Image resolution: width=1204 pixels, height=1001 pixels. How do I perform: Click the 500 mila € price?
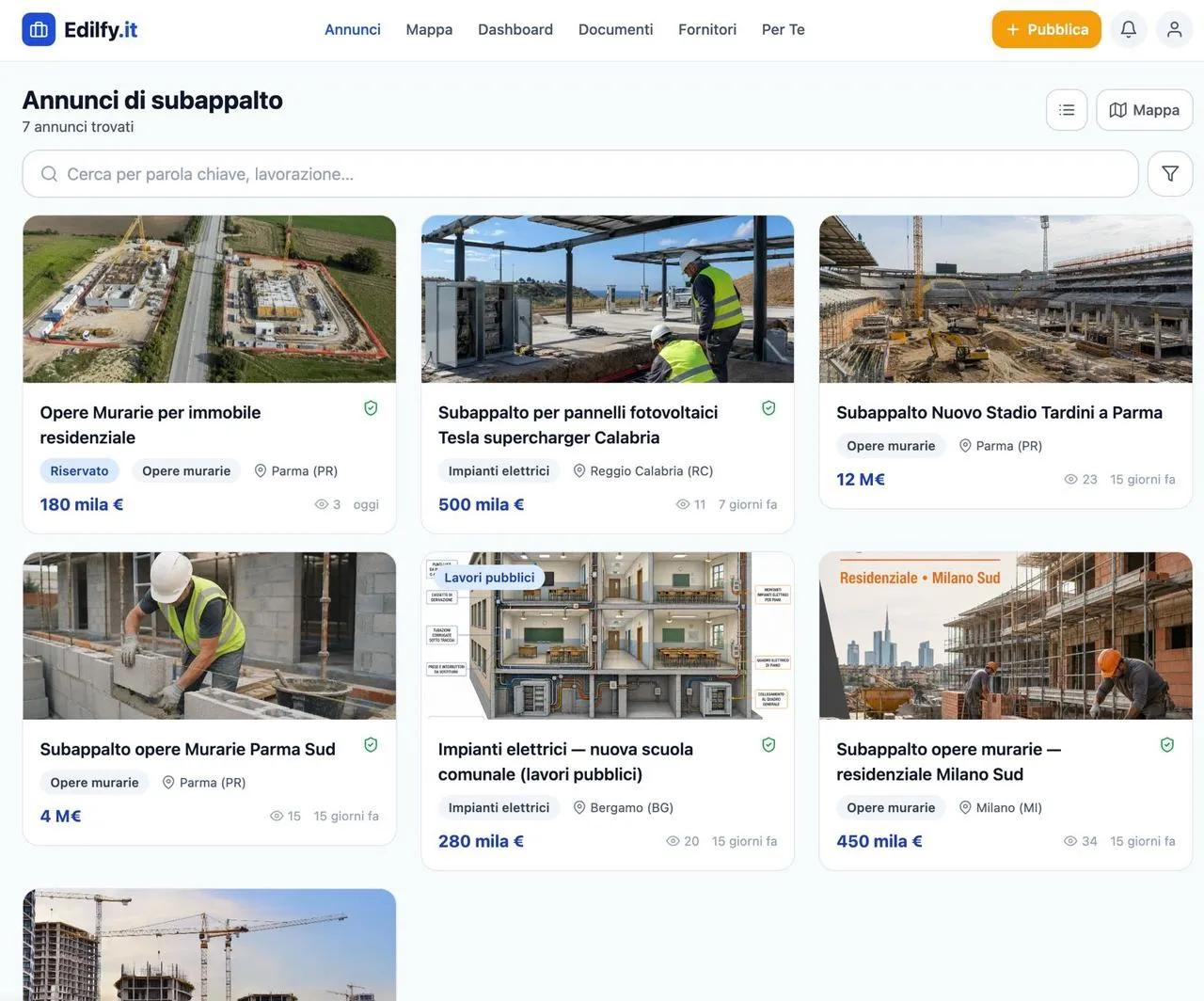[481, 504]
